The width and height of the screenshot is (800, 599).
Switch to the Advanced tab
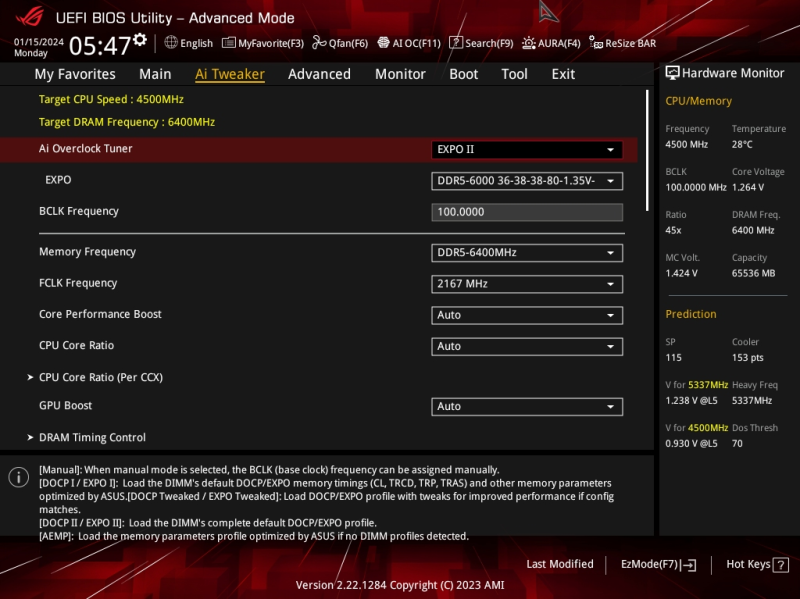click(x=319, y=74)
